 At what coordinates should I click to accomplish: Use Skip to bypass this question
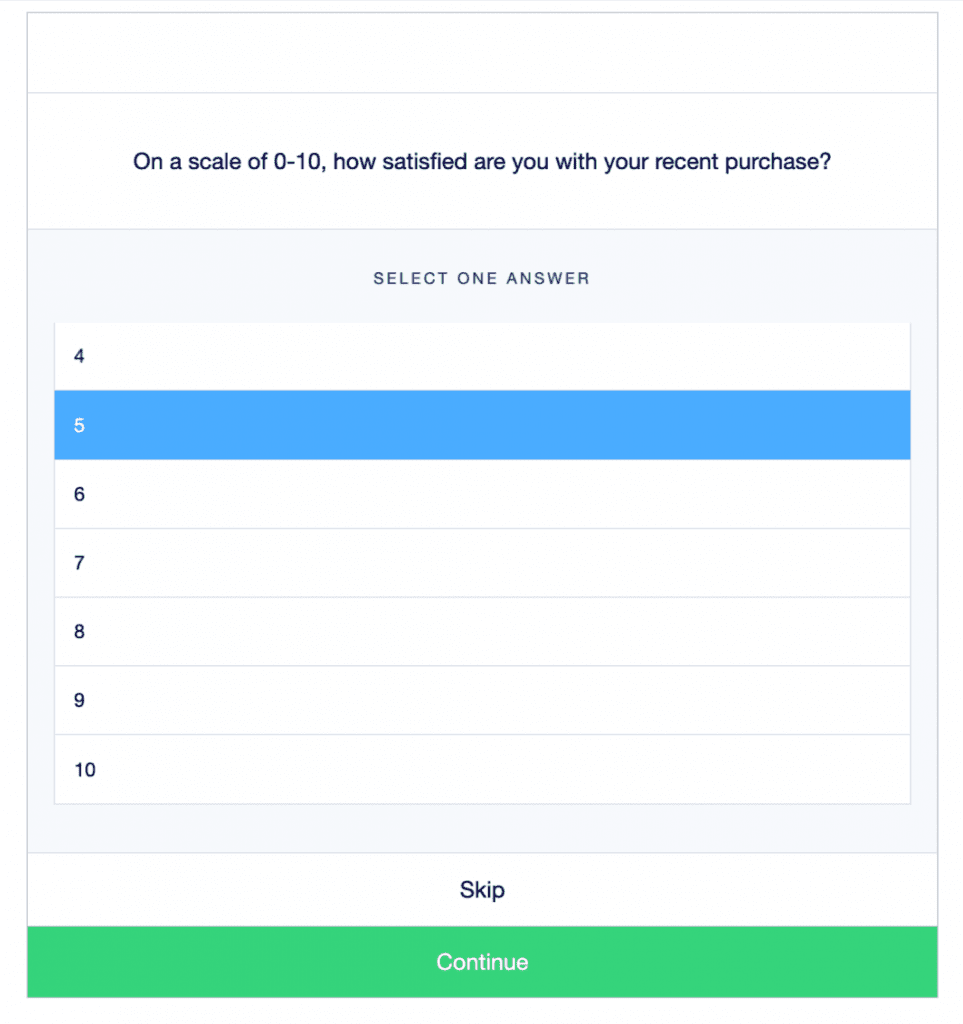click(482, 889)
